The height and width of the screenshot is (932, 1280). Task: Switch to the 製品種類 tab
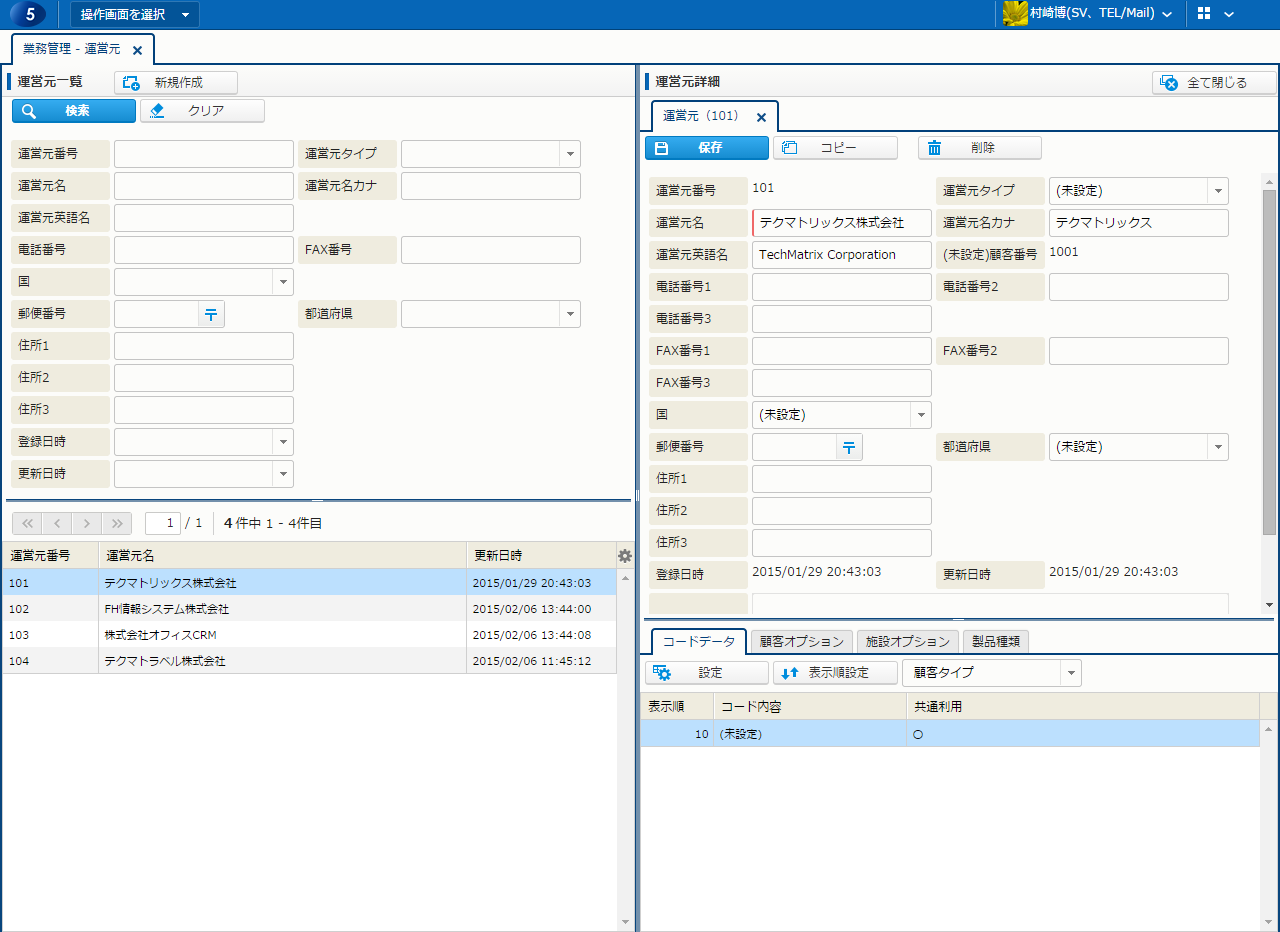point(994,642)
